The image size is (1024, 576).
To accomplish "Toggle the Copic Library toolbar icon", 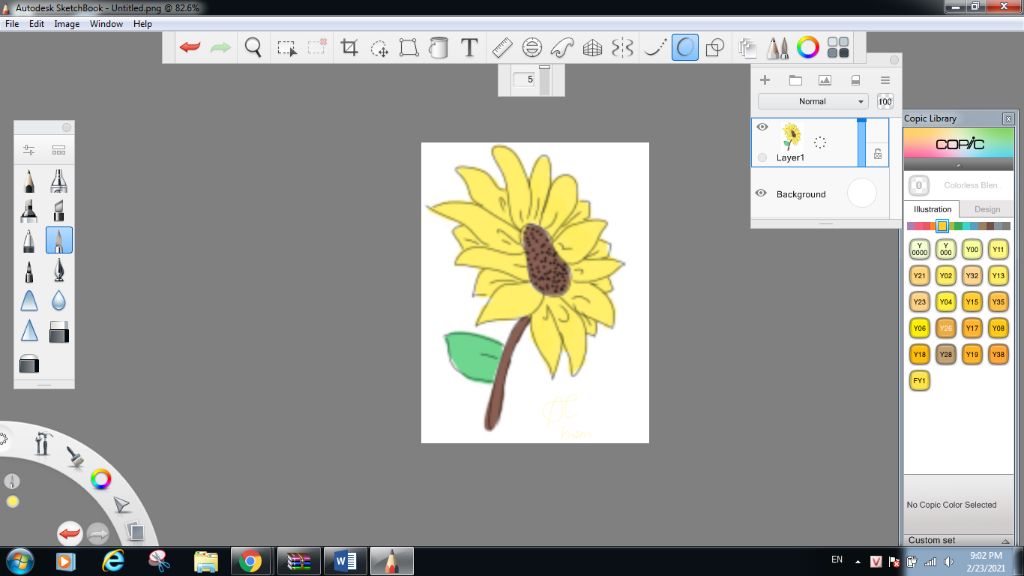I will click(838, 48).
